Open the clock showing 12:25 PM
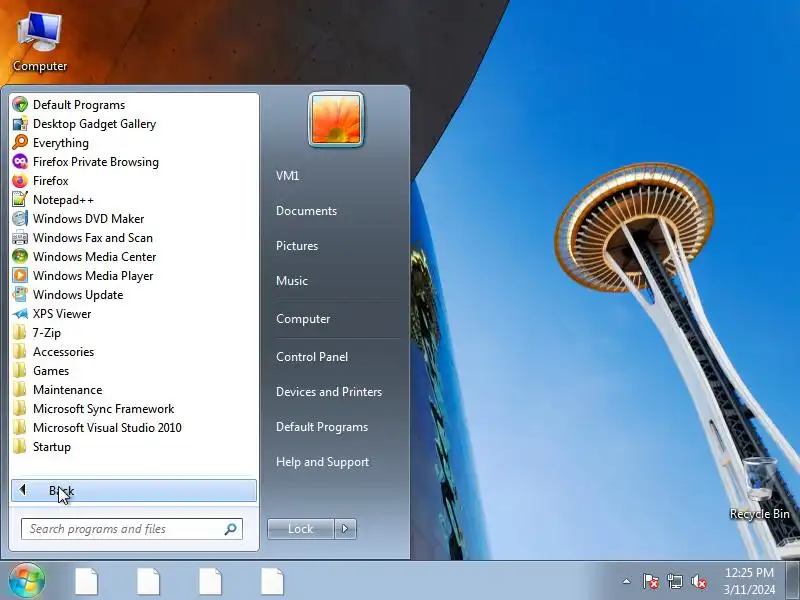 point(749,581)
